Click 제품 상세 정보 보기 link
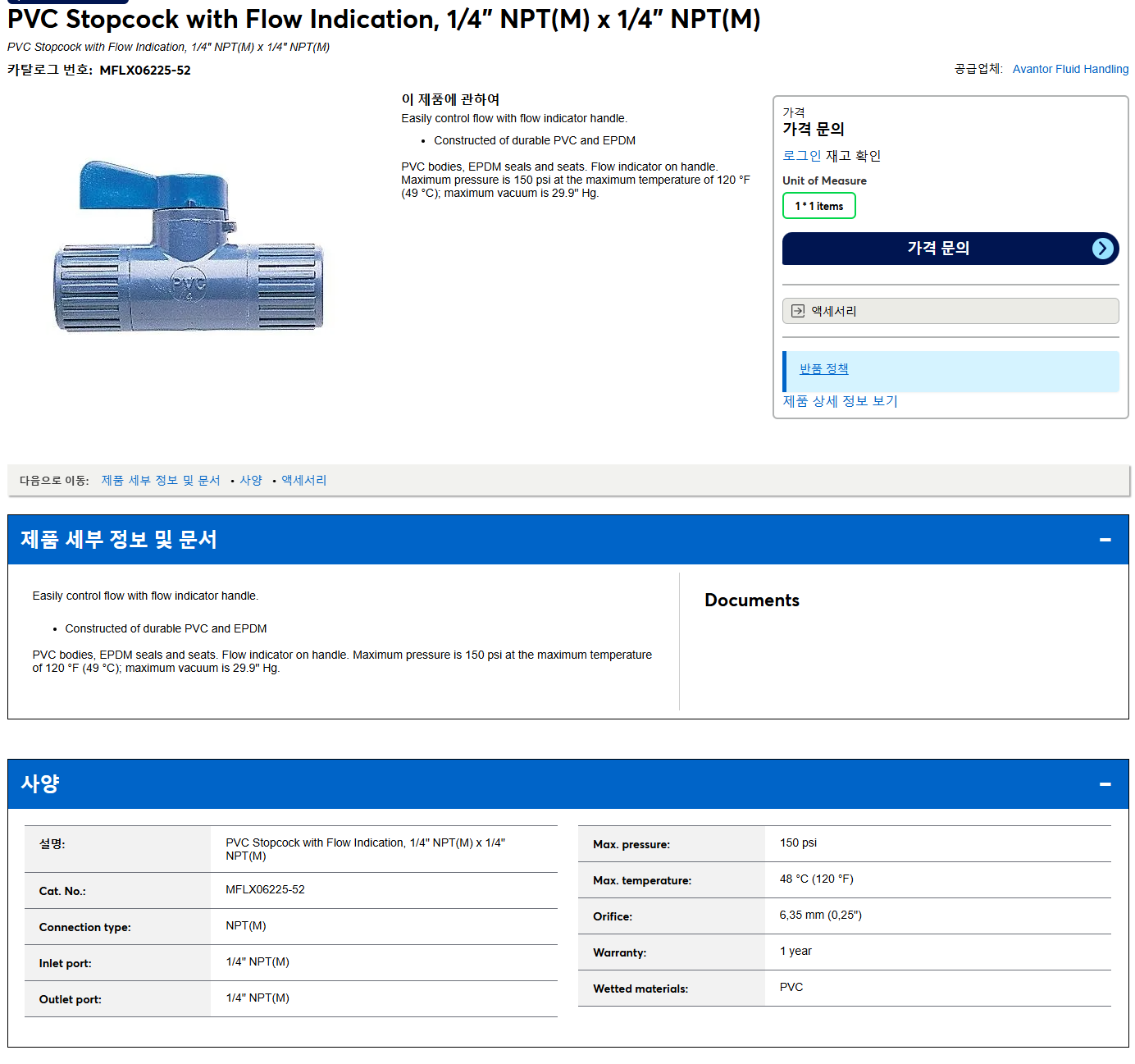 click(840, 401)
